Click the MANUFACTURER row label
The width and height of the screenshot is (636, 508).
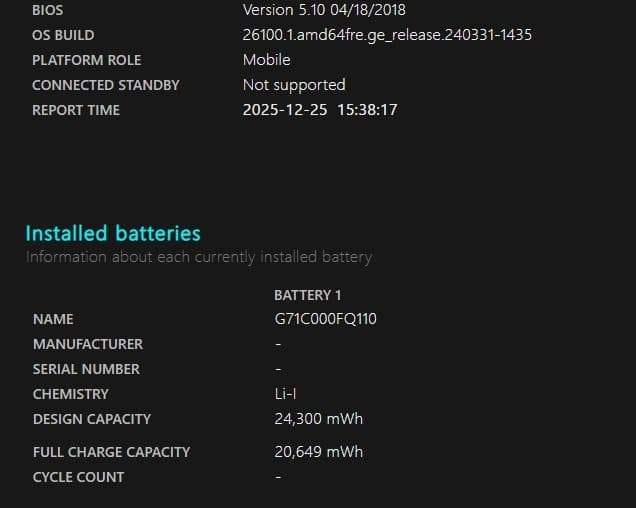pyautogui.click(x=88, y=344)
